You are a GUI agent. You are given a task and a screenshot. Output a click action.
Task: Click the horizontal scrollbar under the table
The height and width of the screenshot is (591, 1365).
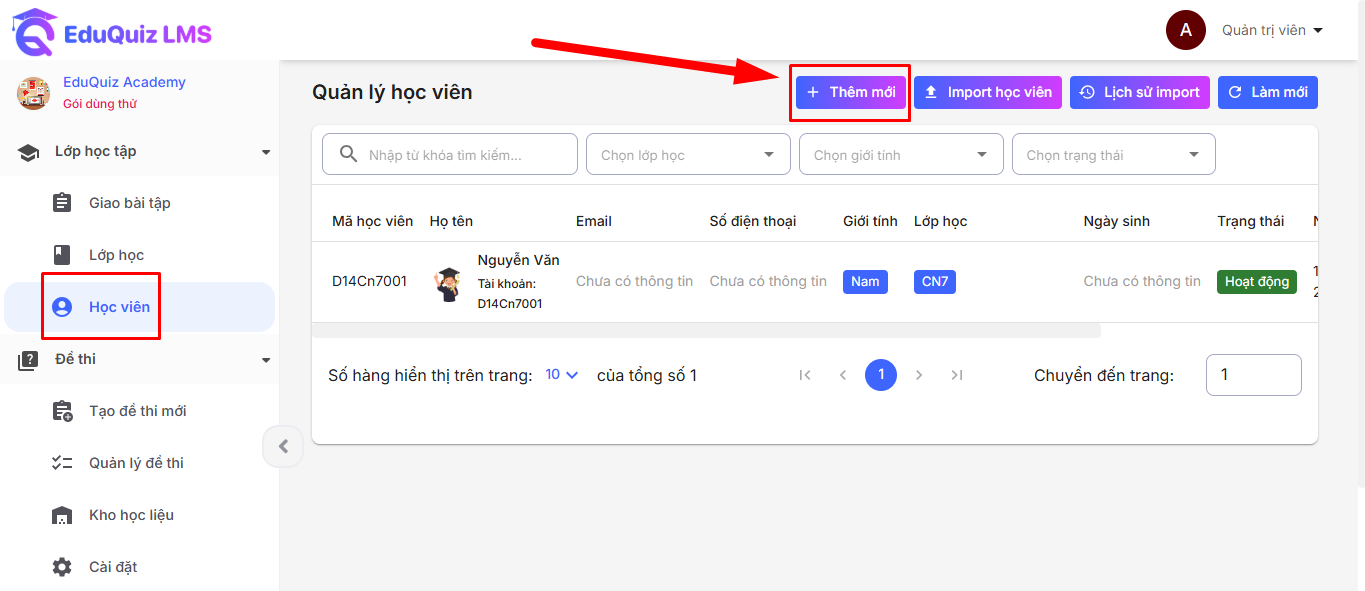[706, 330]
